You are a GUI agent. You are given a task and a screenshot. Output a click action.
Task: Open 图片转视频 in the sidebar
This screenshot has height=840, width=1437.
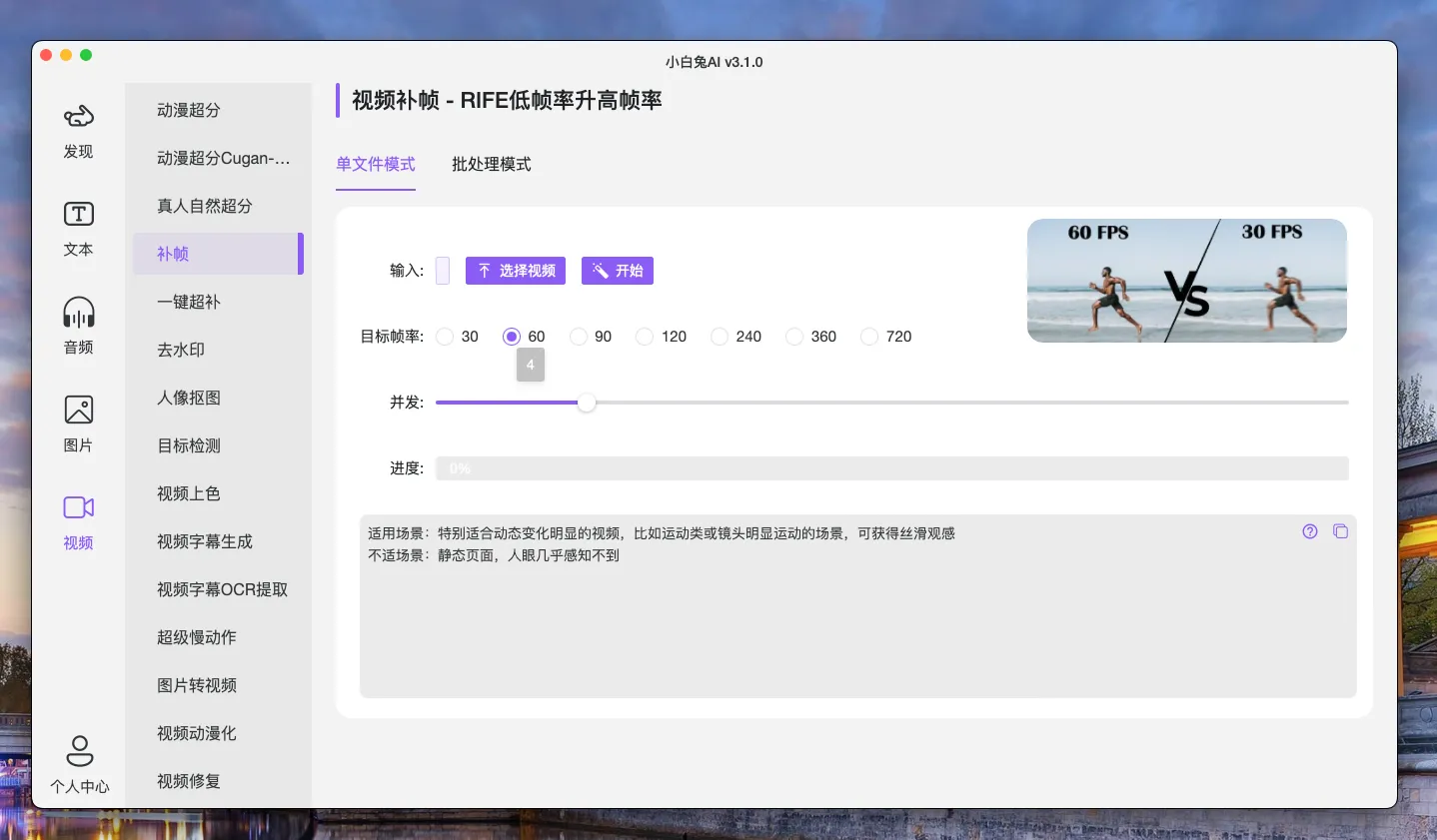click(x=218, y=685)
